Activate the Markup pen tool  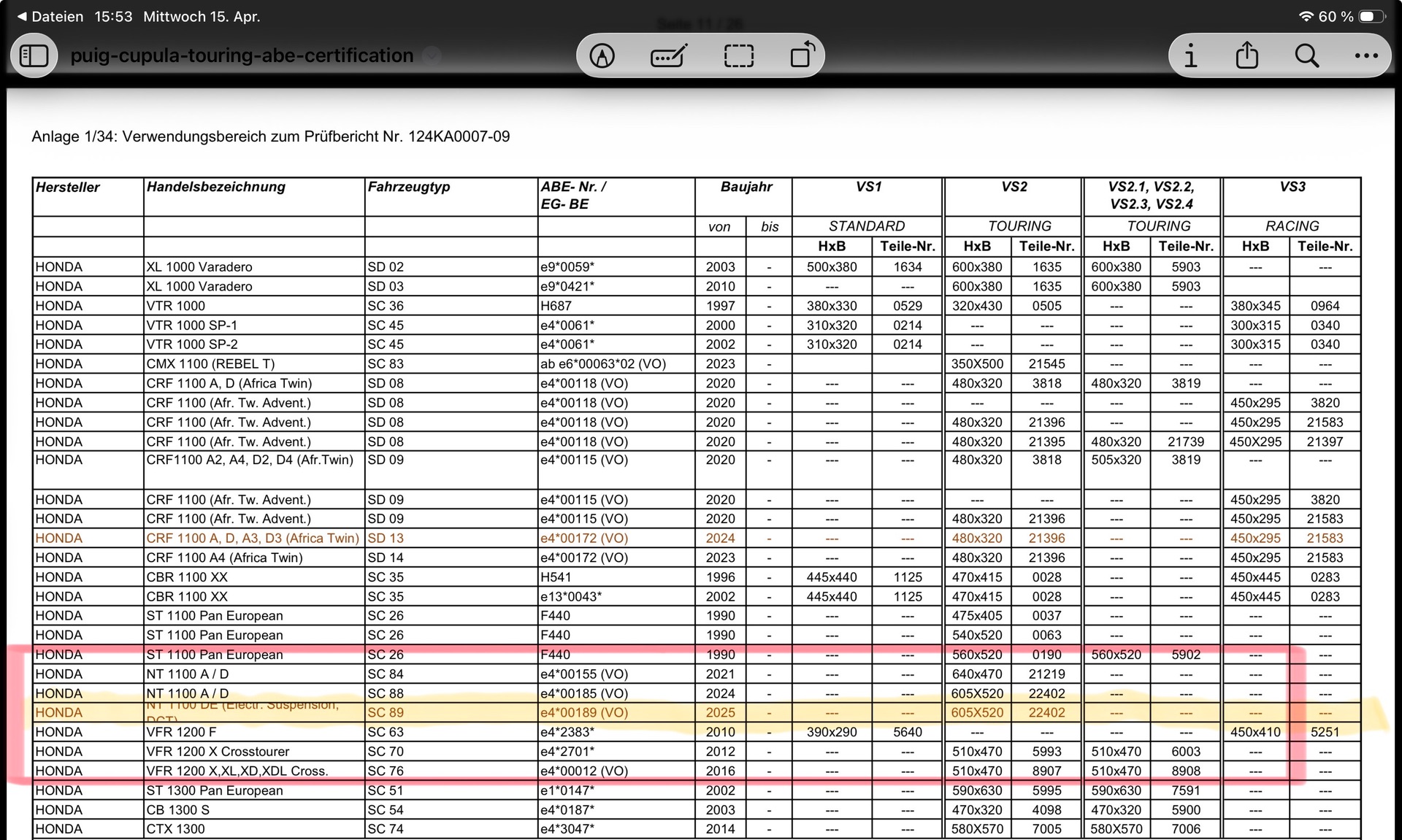602,55
